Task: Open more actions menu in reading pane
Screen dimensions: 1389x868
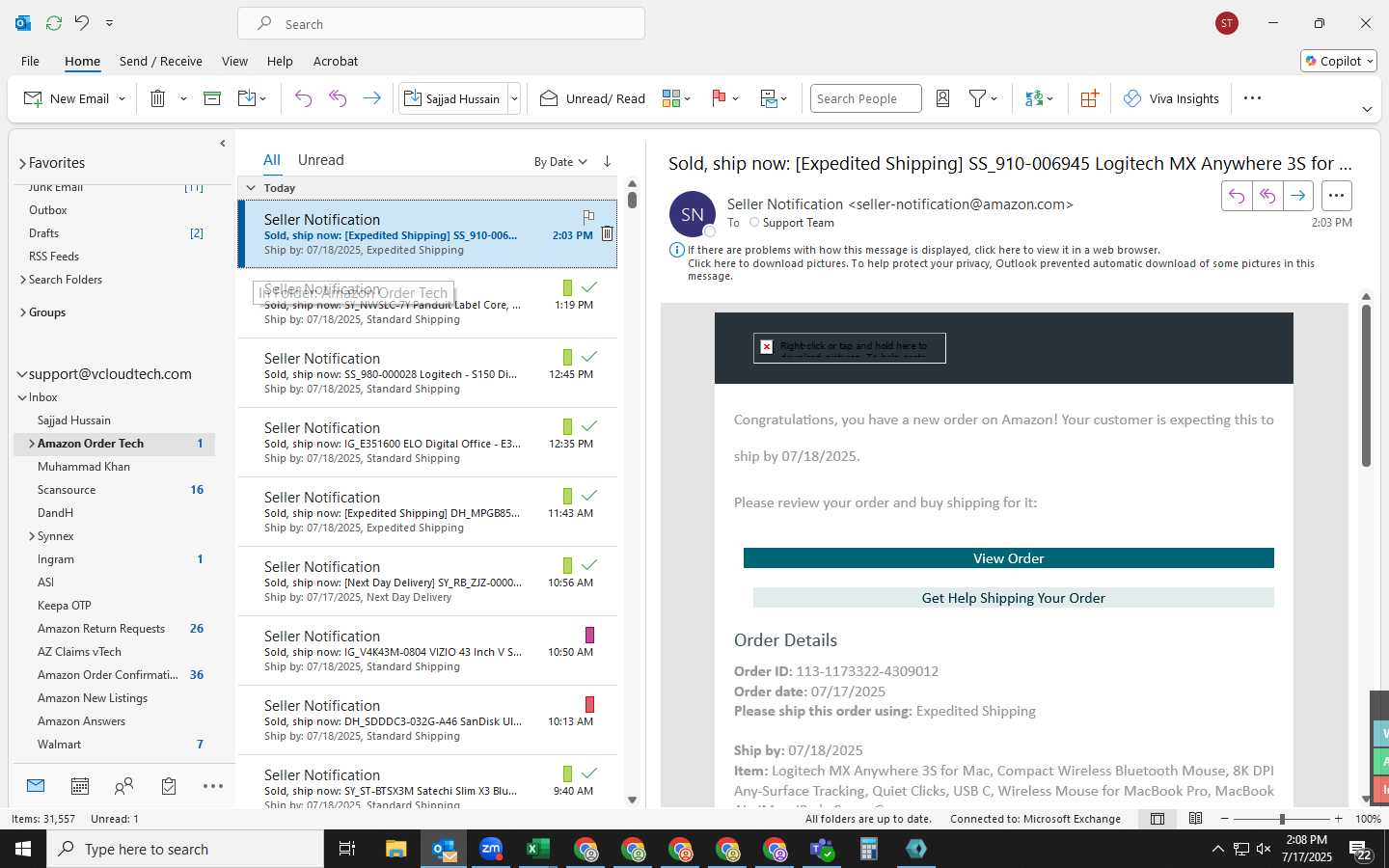Action: tap(1336, 196)
